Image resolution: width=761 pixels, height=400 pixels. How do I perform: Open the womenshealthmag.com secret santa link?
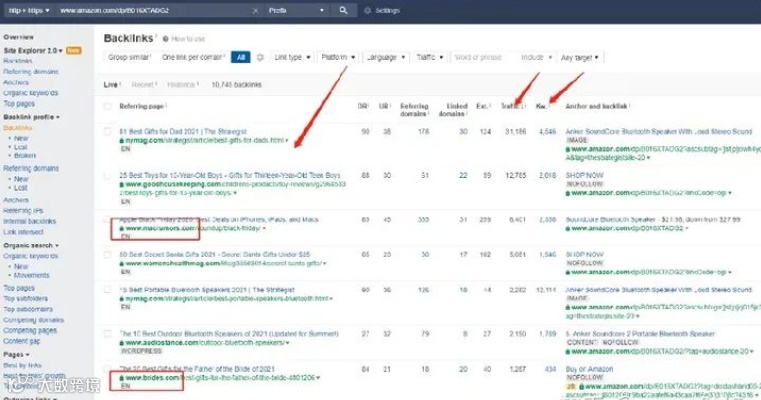(x=223, y=264)
